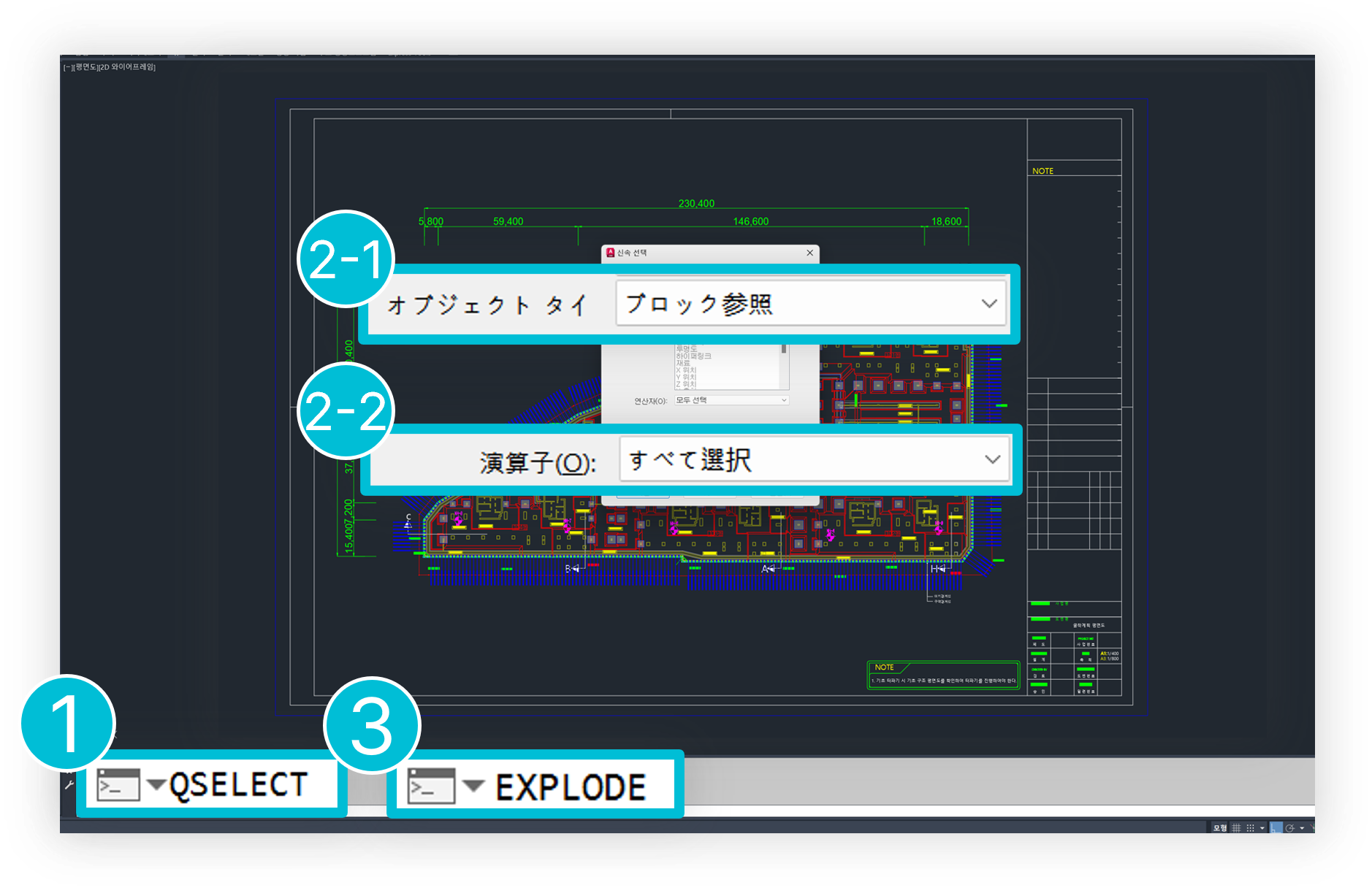Select X 위치 in the properties list
This screenshot has width=1372, height=888.
(x=686, y=370)
